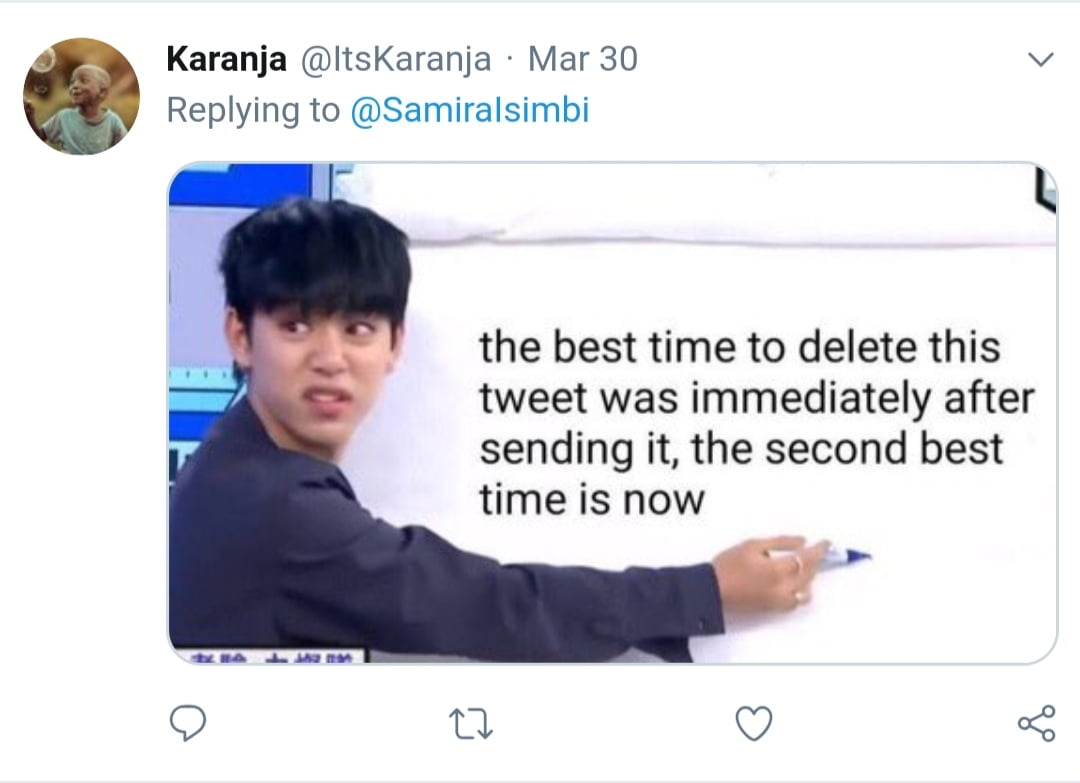Open Karanja's profile avatar
Image resolution: width=1080 pixels, height=783 pixels.
coord(81,96)
